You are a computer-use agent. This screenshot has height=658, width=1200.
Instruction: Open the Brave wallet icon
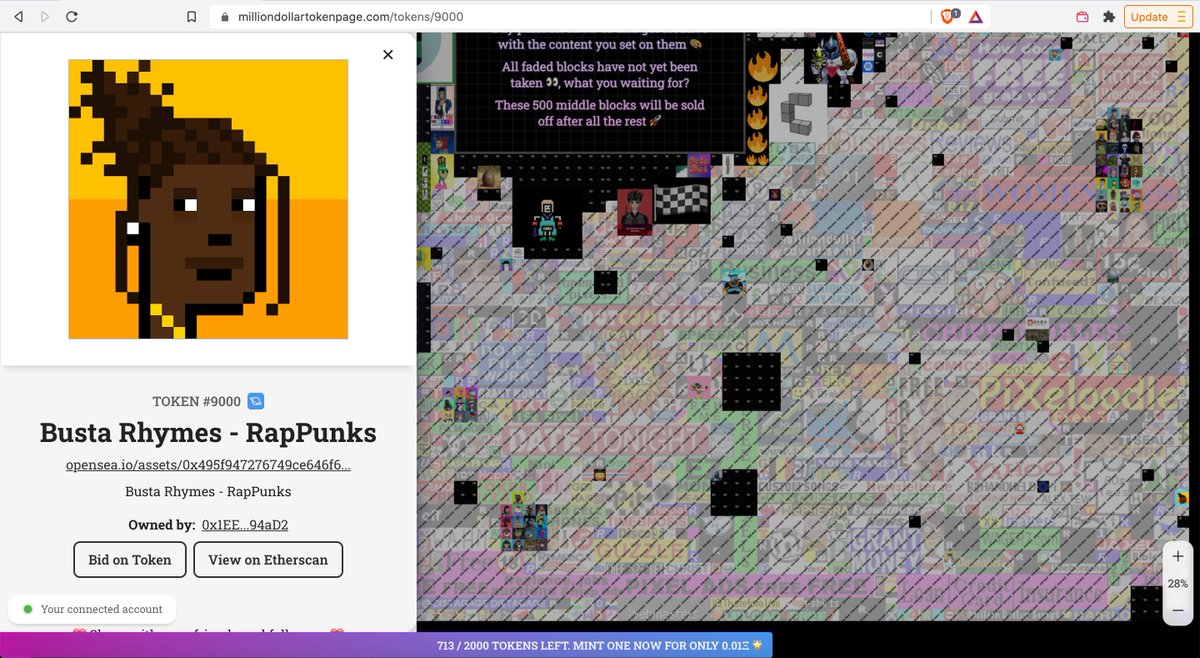(x=1082, y=17)
